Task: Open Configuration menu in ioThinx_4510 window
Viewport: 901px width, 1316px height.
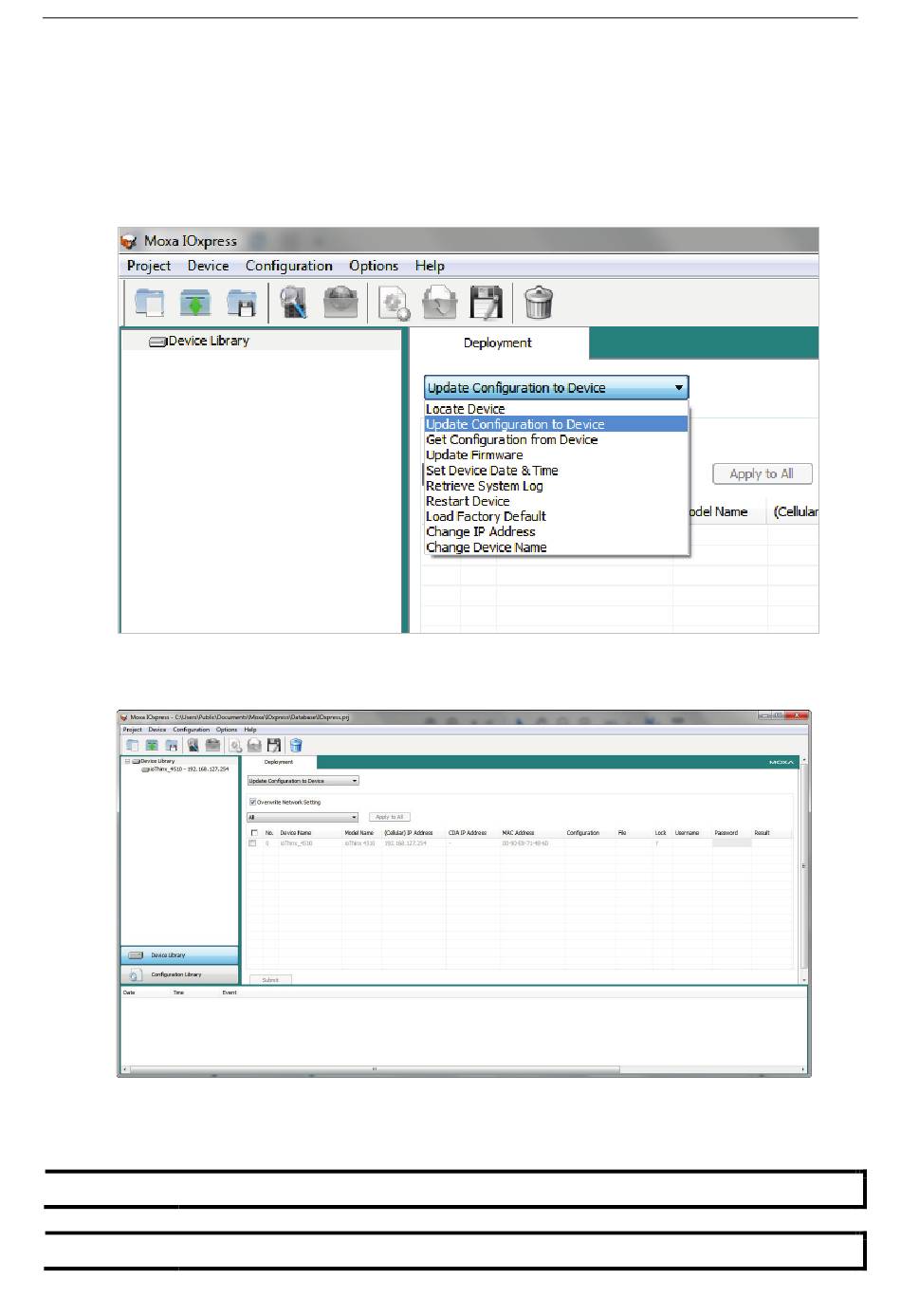Action: [191, 730]
